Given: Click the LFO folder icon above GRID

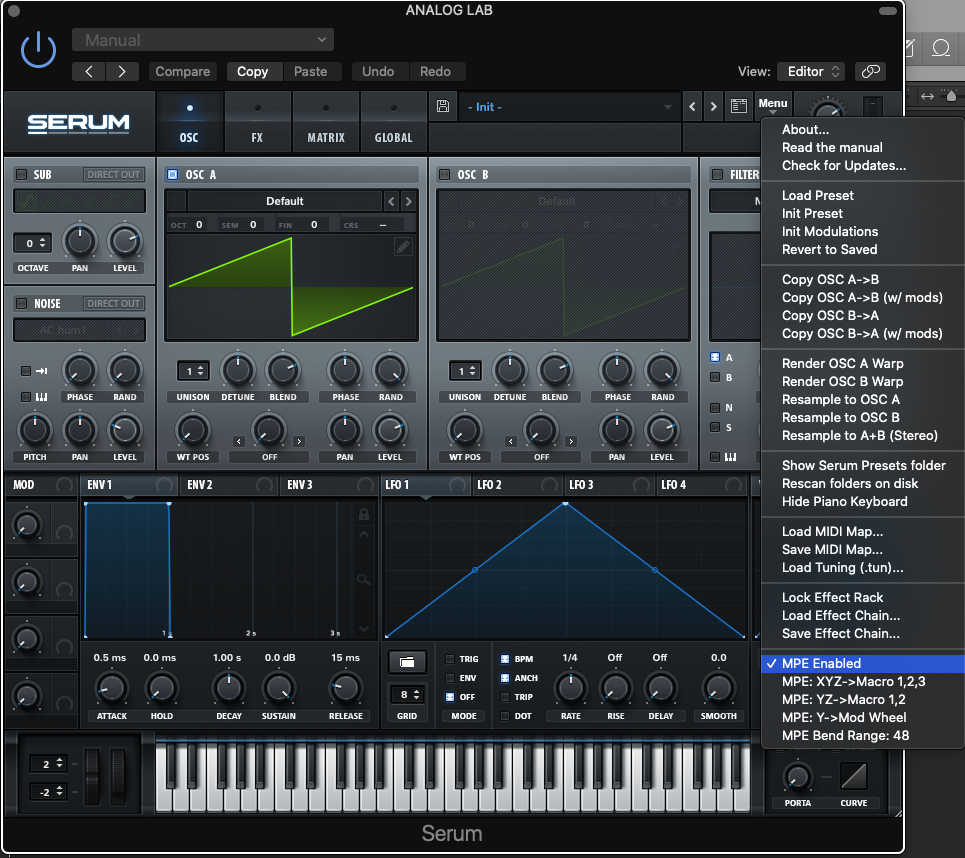Looking at the screenshot, I should [407, 661].
